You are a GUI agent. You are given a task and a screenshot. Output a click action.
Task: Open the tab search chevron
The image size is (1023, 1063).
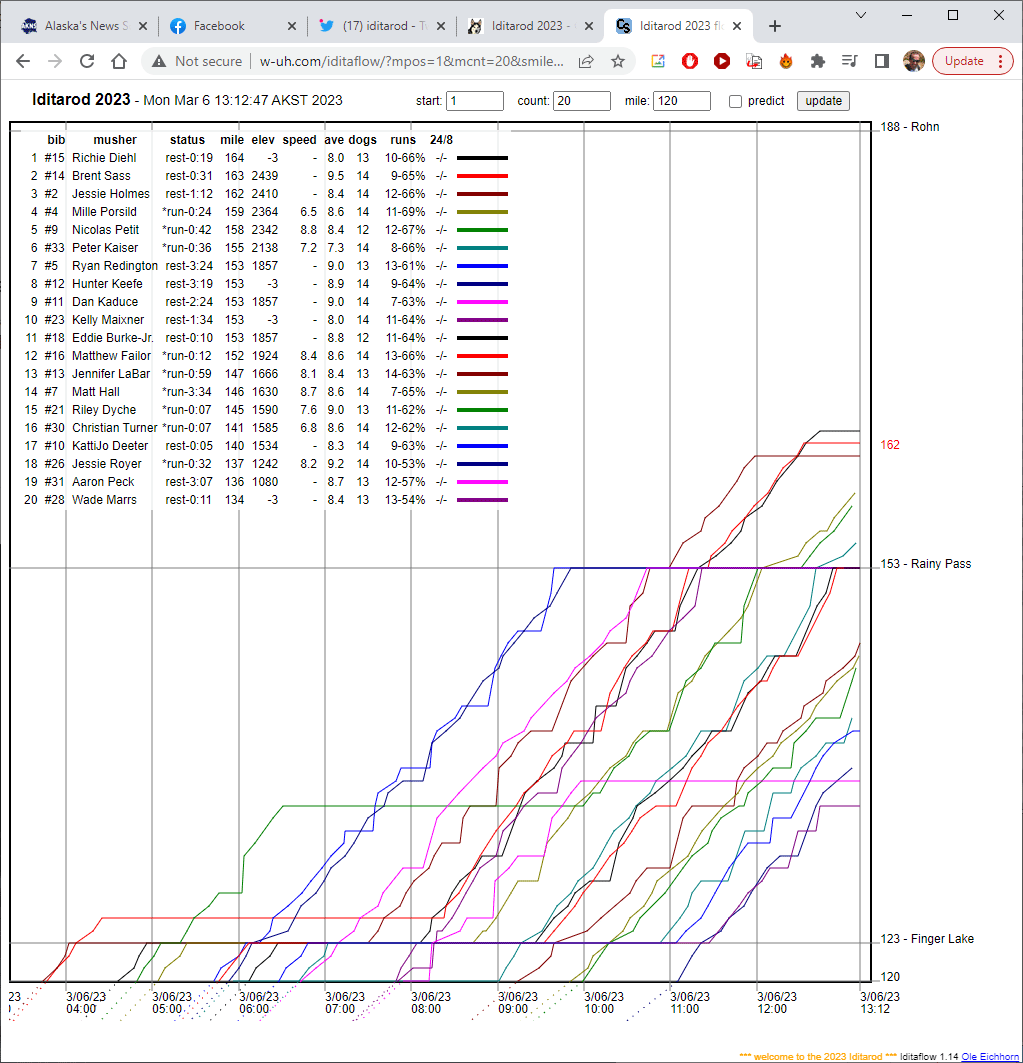861,15
